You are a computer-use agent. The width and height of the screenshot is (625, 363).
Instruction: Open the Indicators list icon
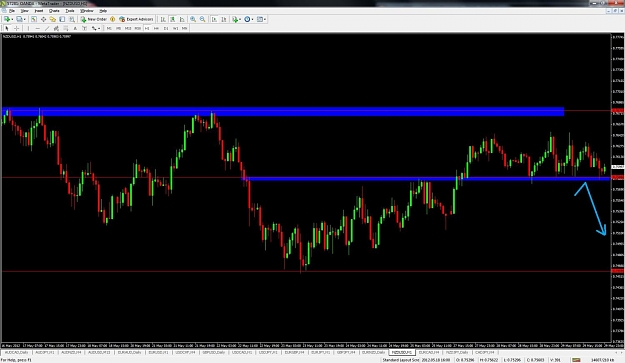(235, 19)
